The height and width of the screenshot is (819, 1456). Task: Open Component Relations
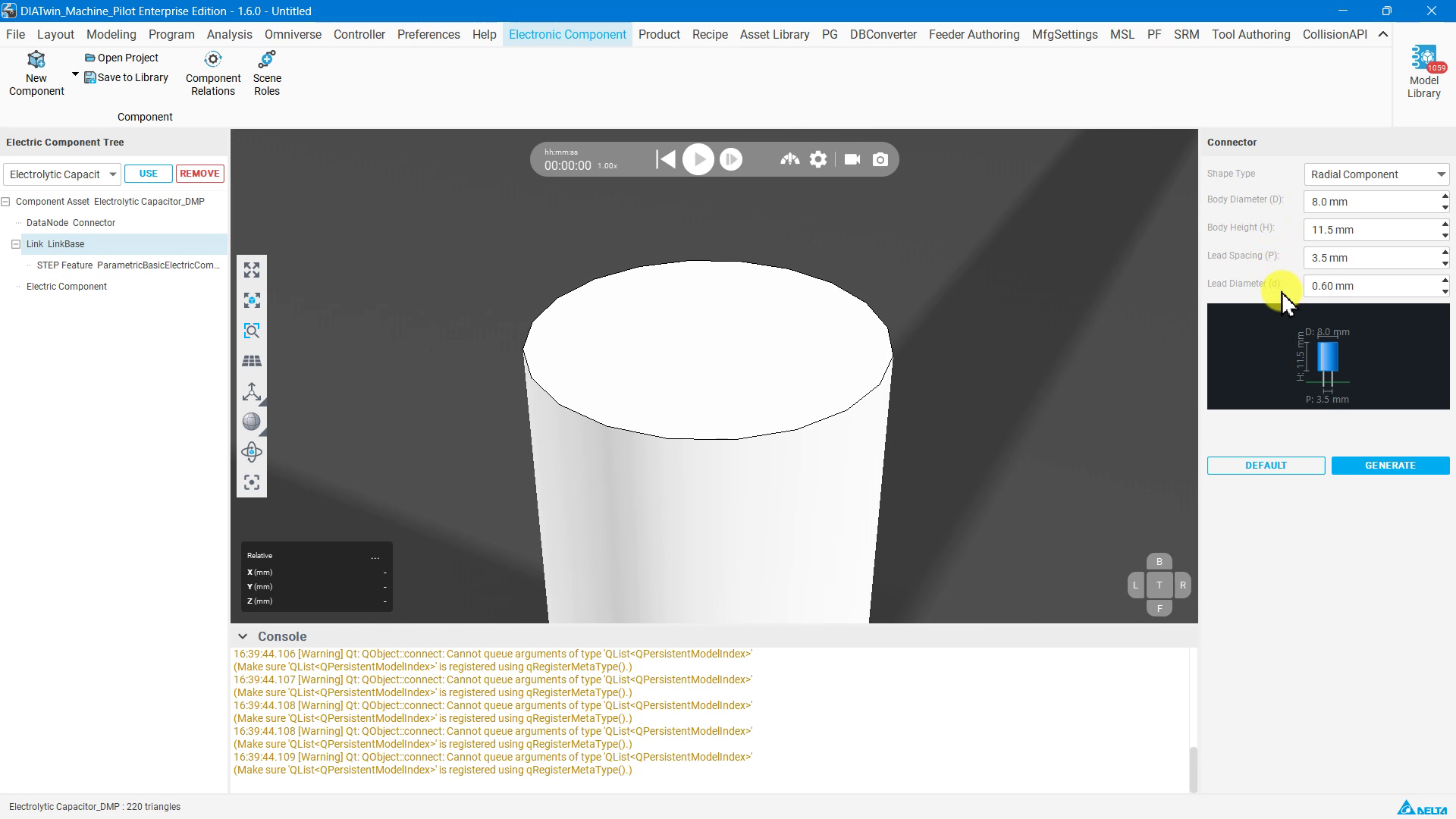click(213, 74)
